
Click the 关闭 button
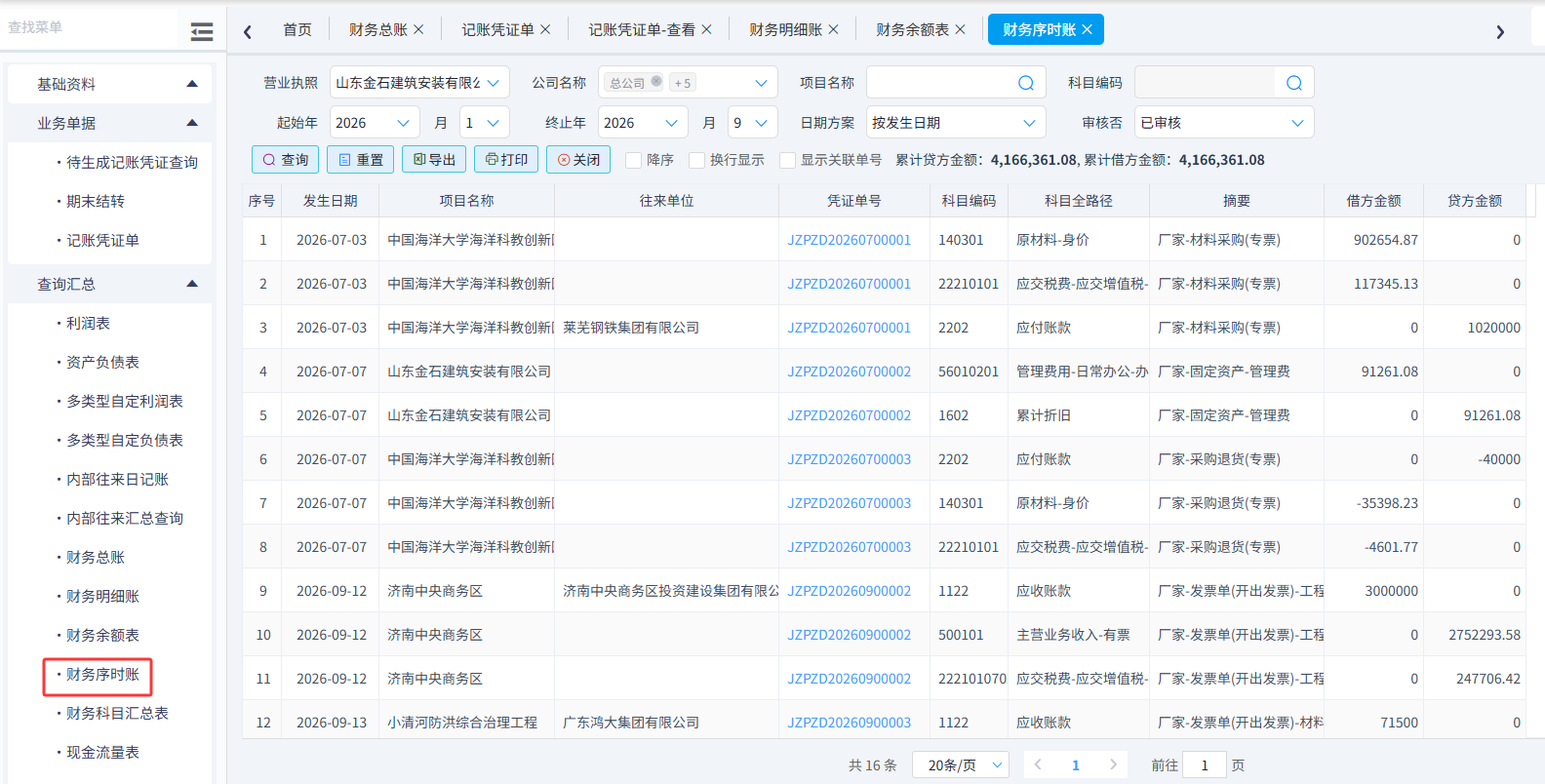(x=578, y=159)
